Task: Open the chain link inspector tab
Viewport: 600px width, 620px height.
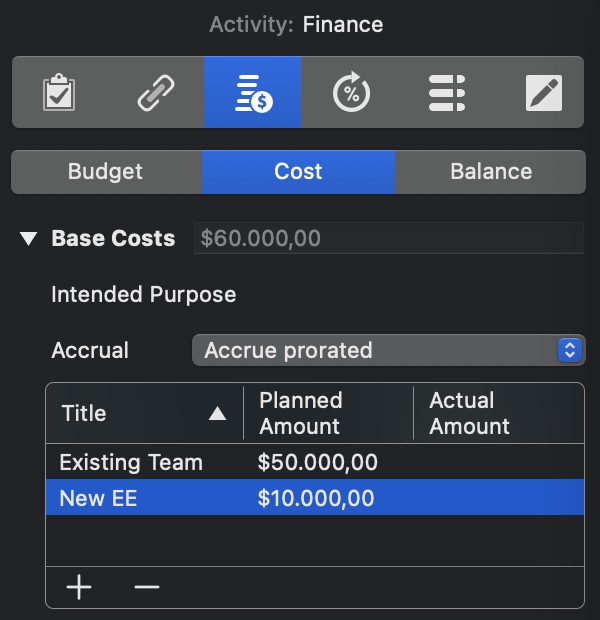Action: coord(155,93)
